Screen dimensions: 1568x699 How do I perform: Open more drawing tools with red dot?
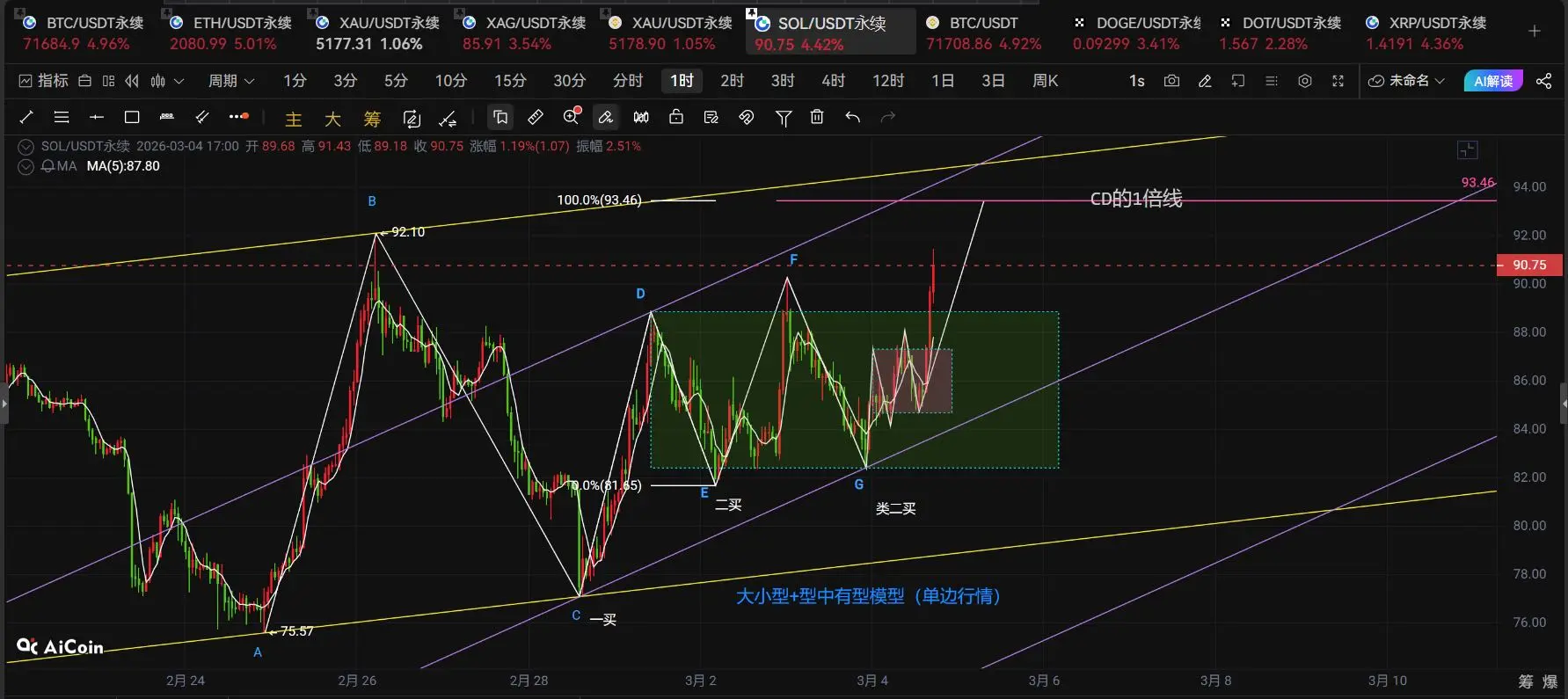point(238,116)
